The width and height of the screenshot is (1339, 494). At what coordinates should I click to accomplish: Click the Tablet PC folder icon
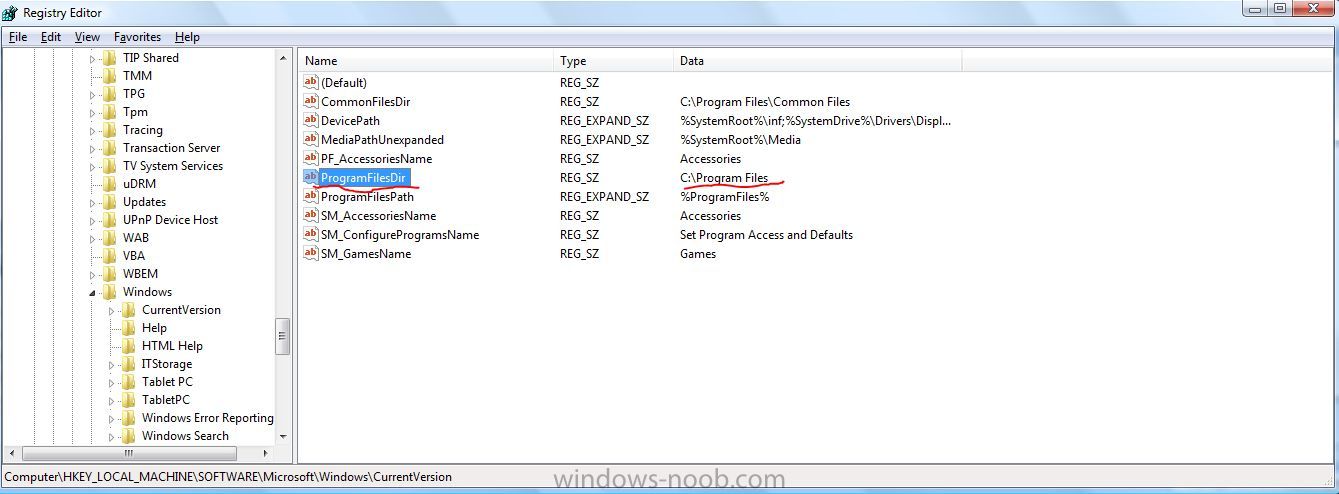coord(129,382)
